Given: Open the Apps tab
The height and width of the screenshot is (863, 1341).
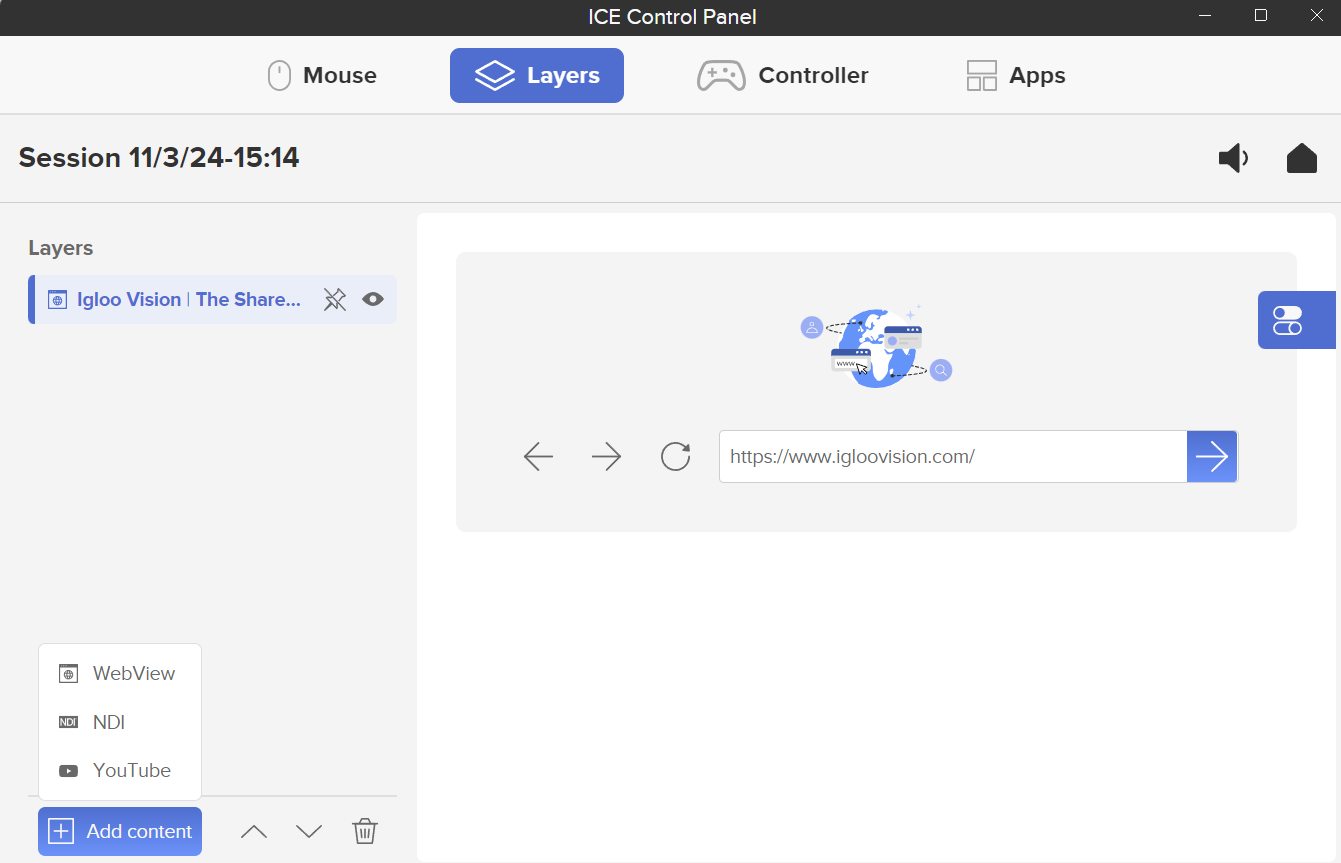Looking at the screenshot, I should point(1016,76).
